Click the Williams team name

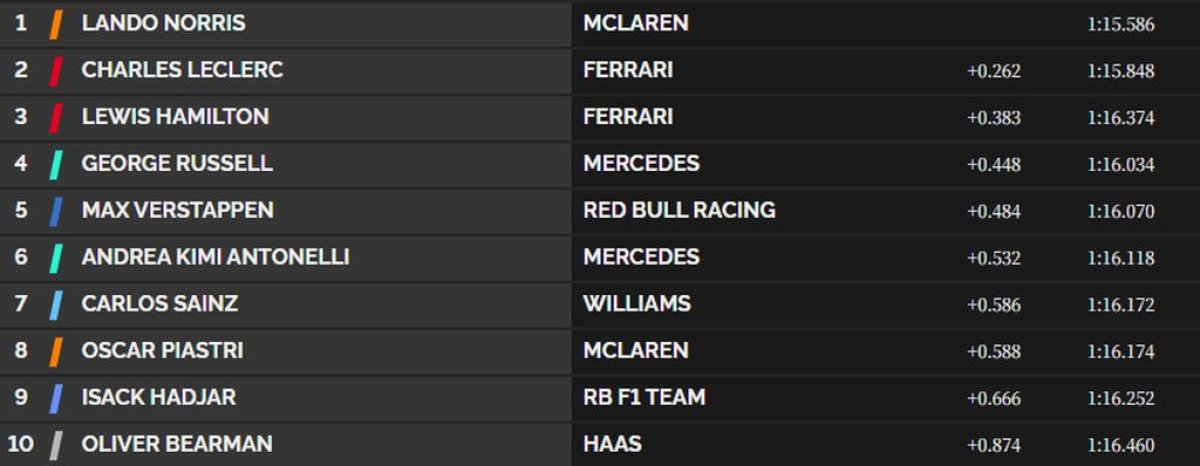[637, 303]
